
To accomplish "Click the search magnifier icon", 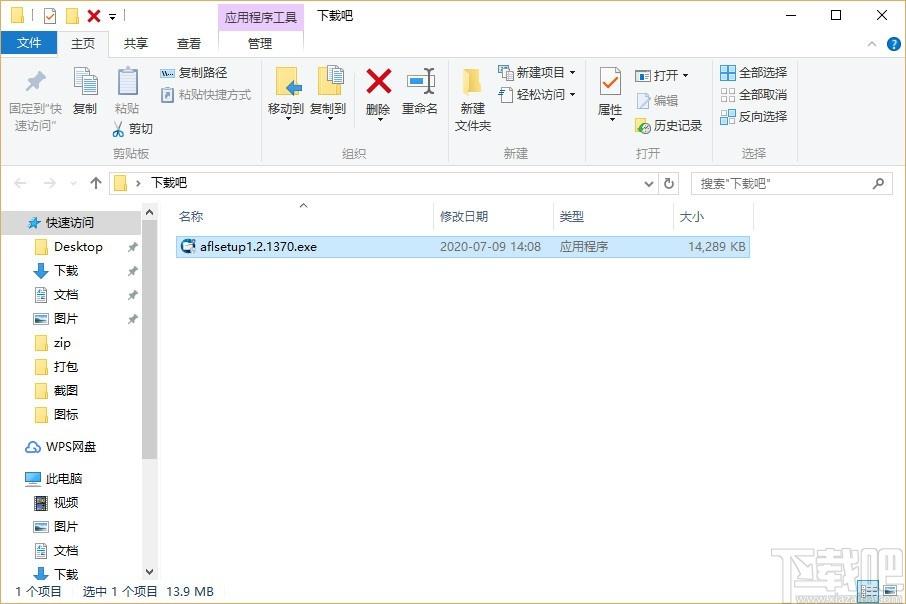I will (x=878, y=184).
